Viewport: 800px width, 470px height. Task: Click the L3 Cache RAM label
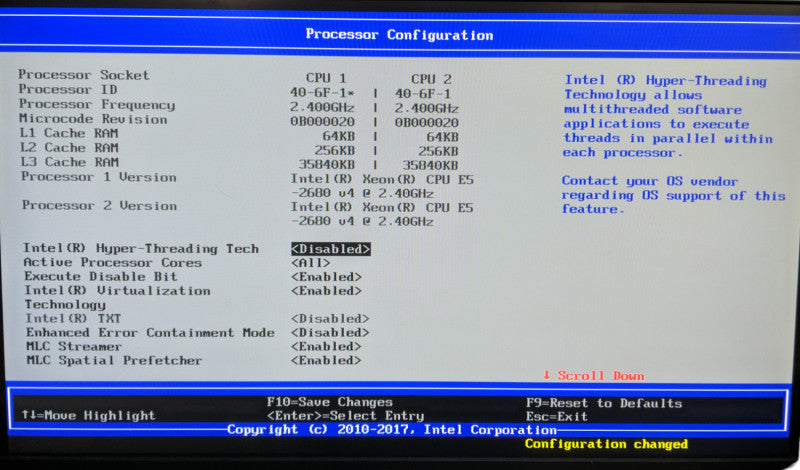point(70,162)
